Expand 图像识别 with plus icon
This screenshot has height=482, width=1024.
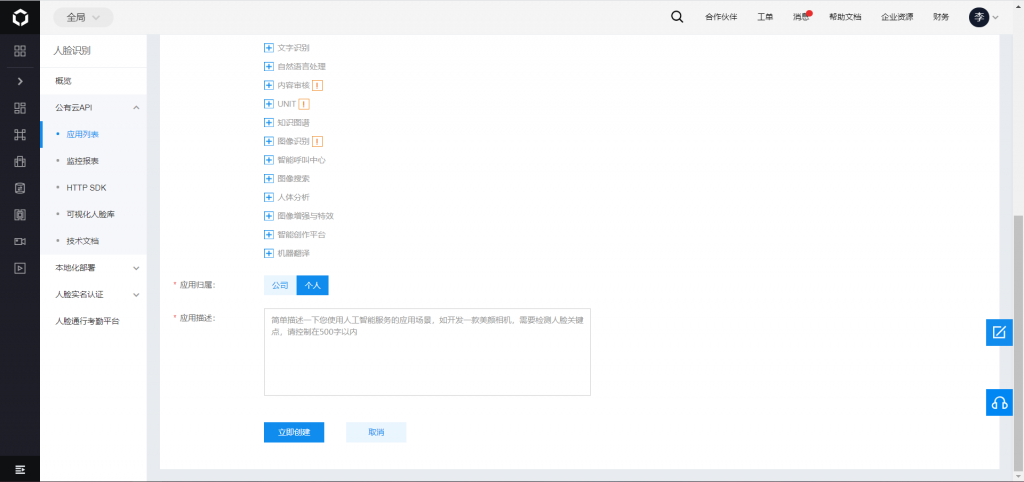[x=268, y=141]
